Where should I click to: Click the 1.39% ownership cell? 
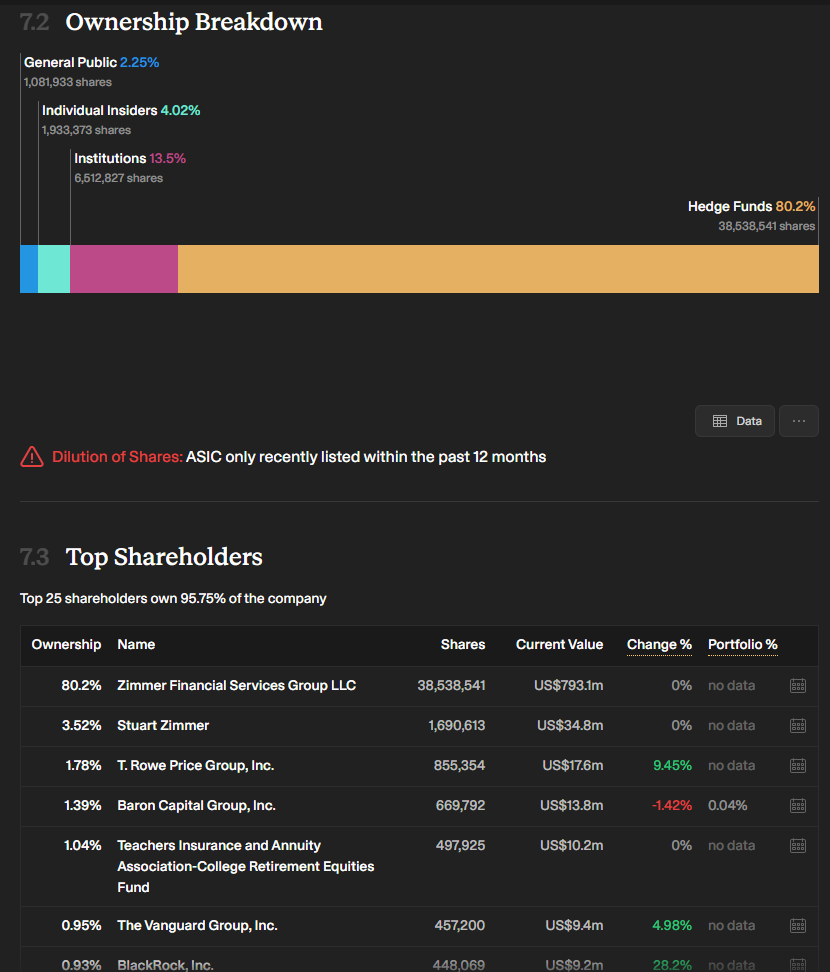[82, 805]
